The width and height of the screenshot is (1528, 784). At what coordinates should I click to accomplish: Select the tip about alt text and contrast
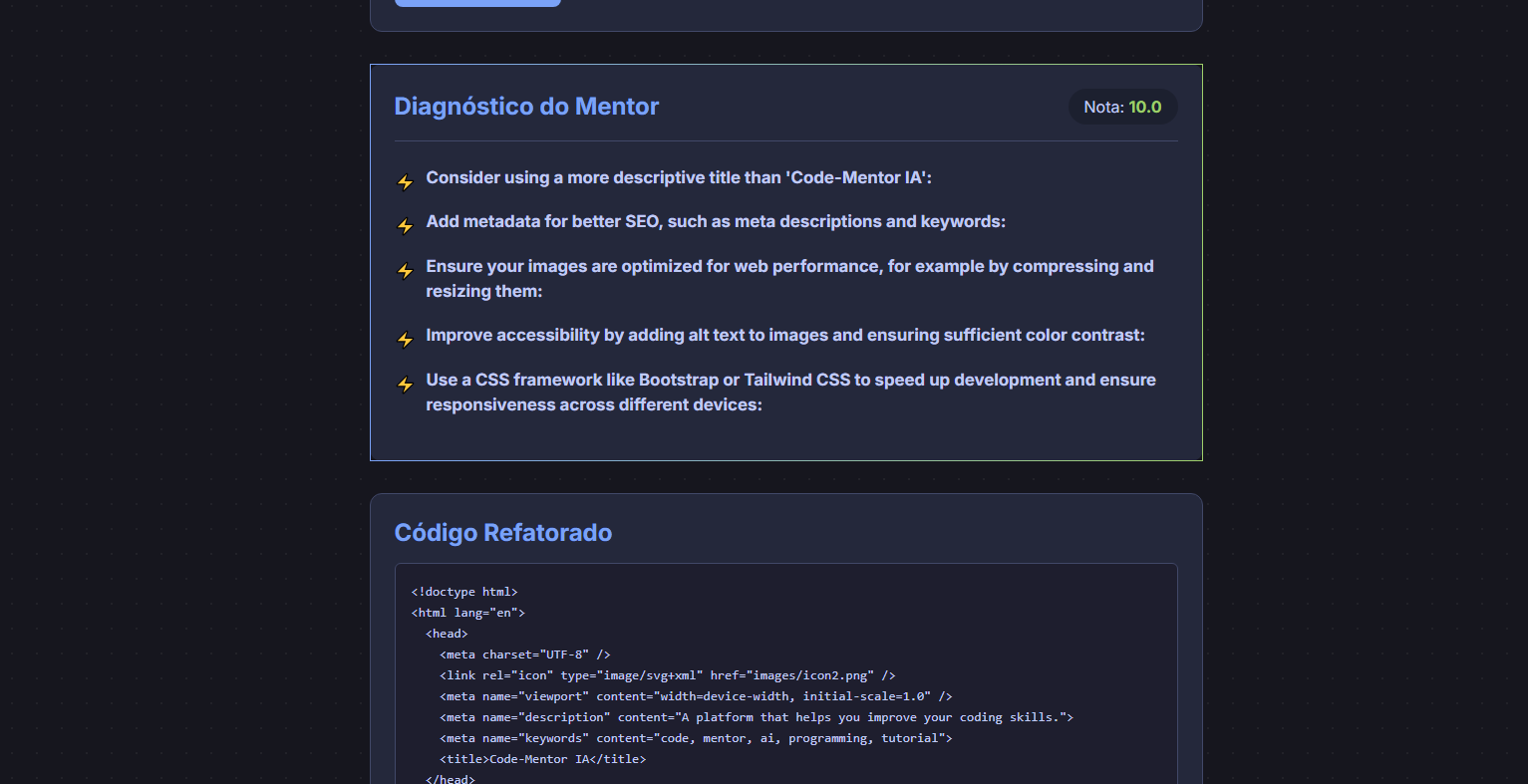click(784, 335)
